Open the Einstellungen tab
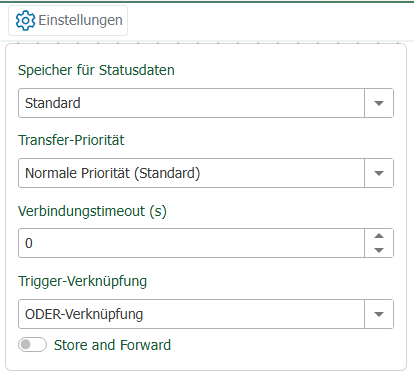This screenshot has height=377, width=414. pos(68,20)
